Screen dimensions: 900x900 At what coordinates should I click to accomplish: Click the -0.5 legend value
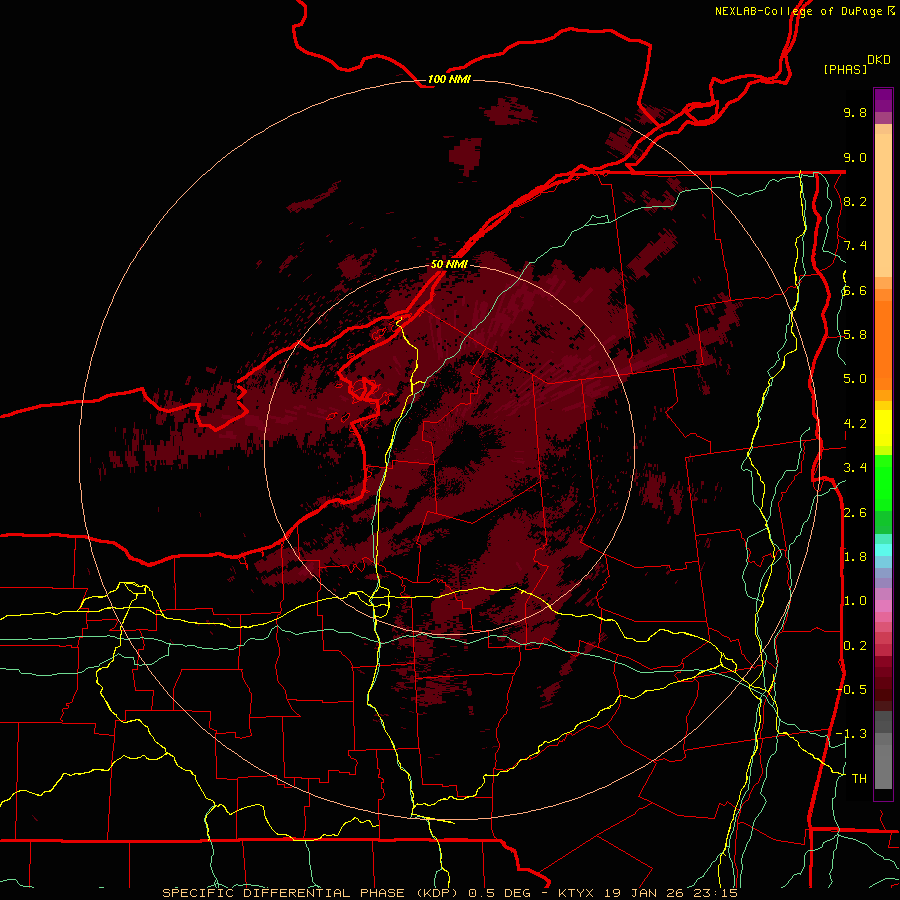(x=852, y=690)
